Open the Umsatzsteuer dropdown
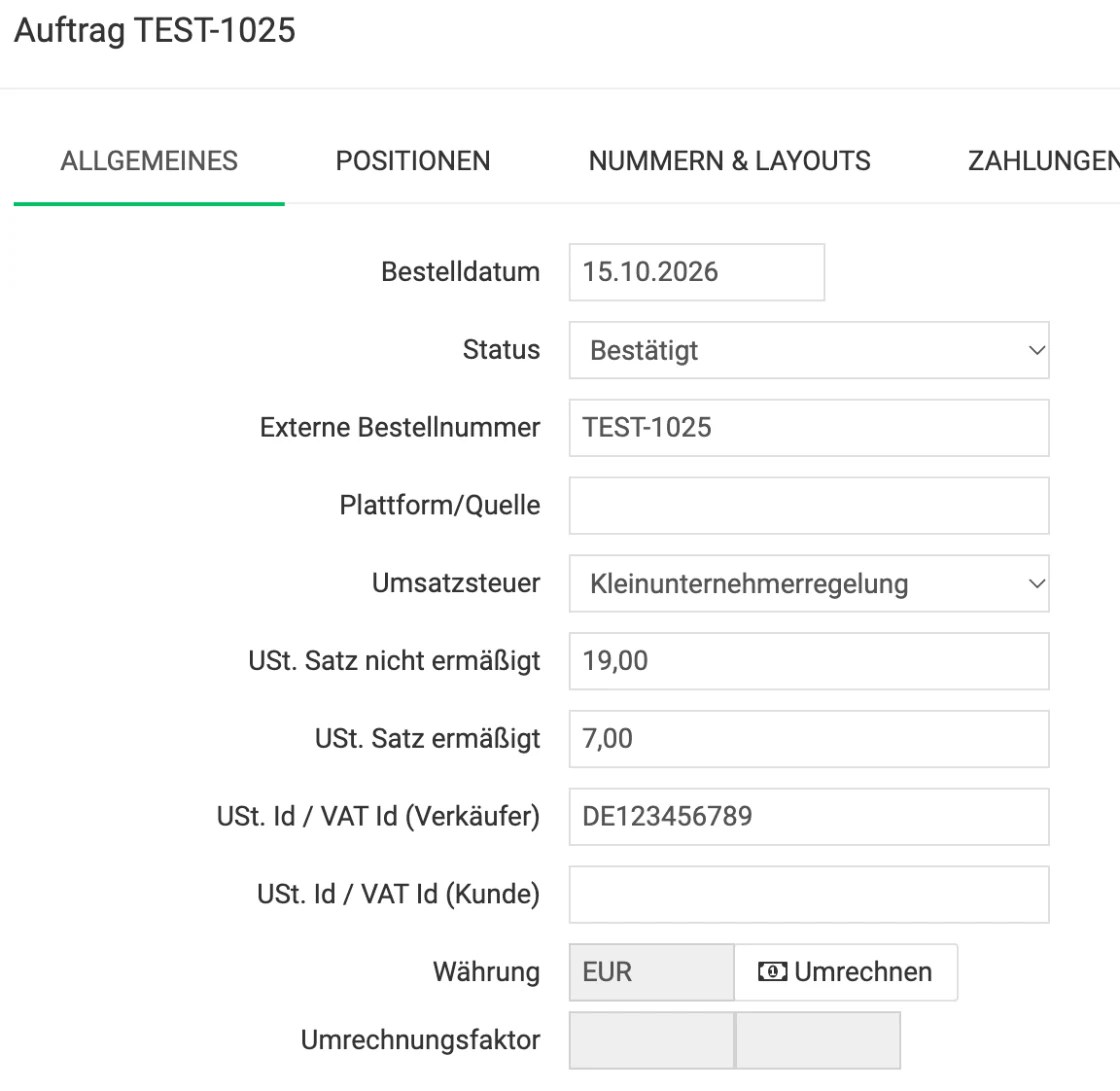 (809, 584)
